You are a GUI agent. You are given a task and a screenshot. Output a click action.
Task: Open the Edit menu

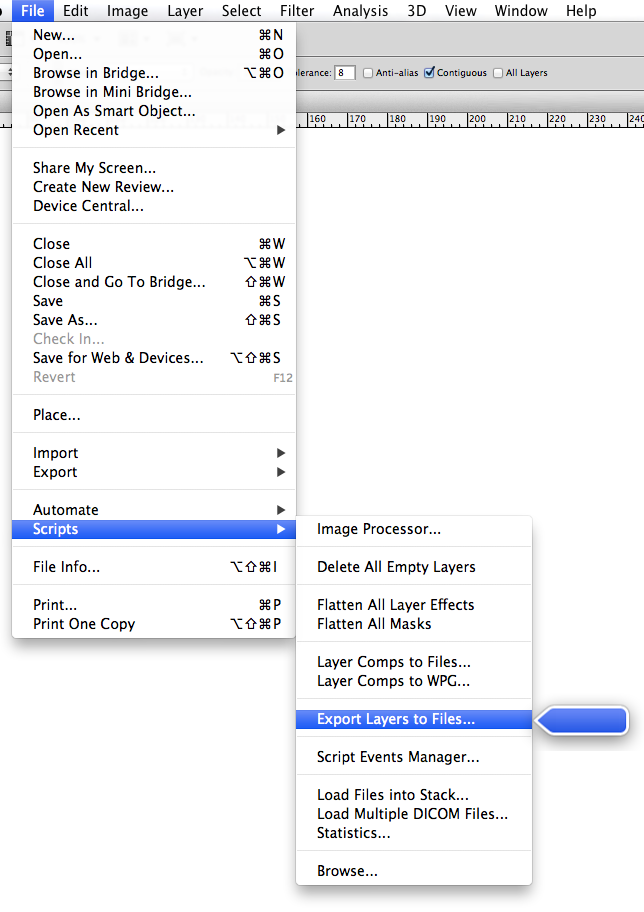point(76,10)
